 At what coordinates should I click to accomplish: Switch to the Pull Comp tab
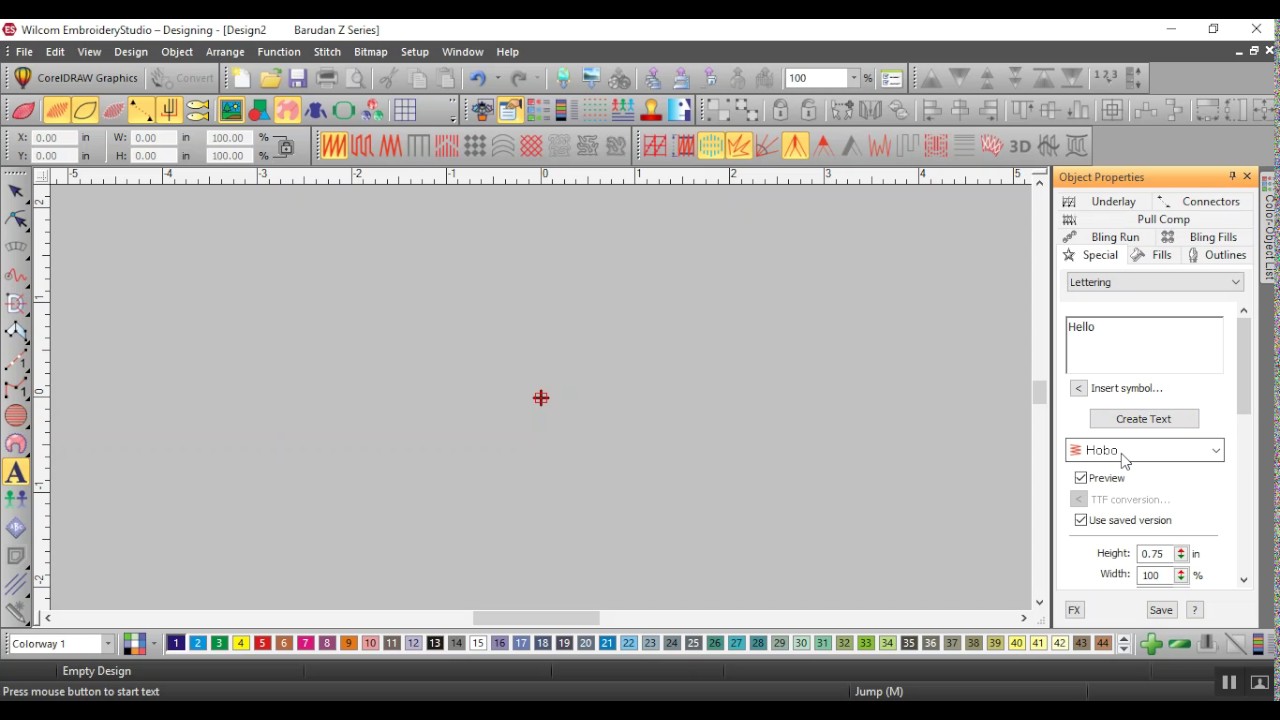point(1154,219)
